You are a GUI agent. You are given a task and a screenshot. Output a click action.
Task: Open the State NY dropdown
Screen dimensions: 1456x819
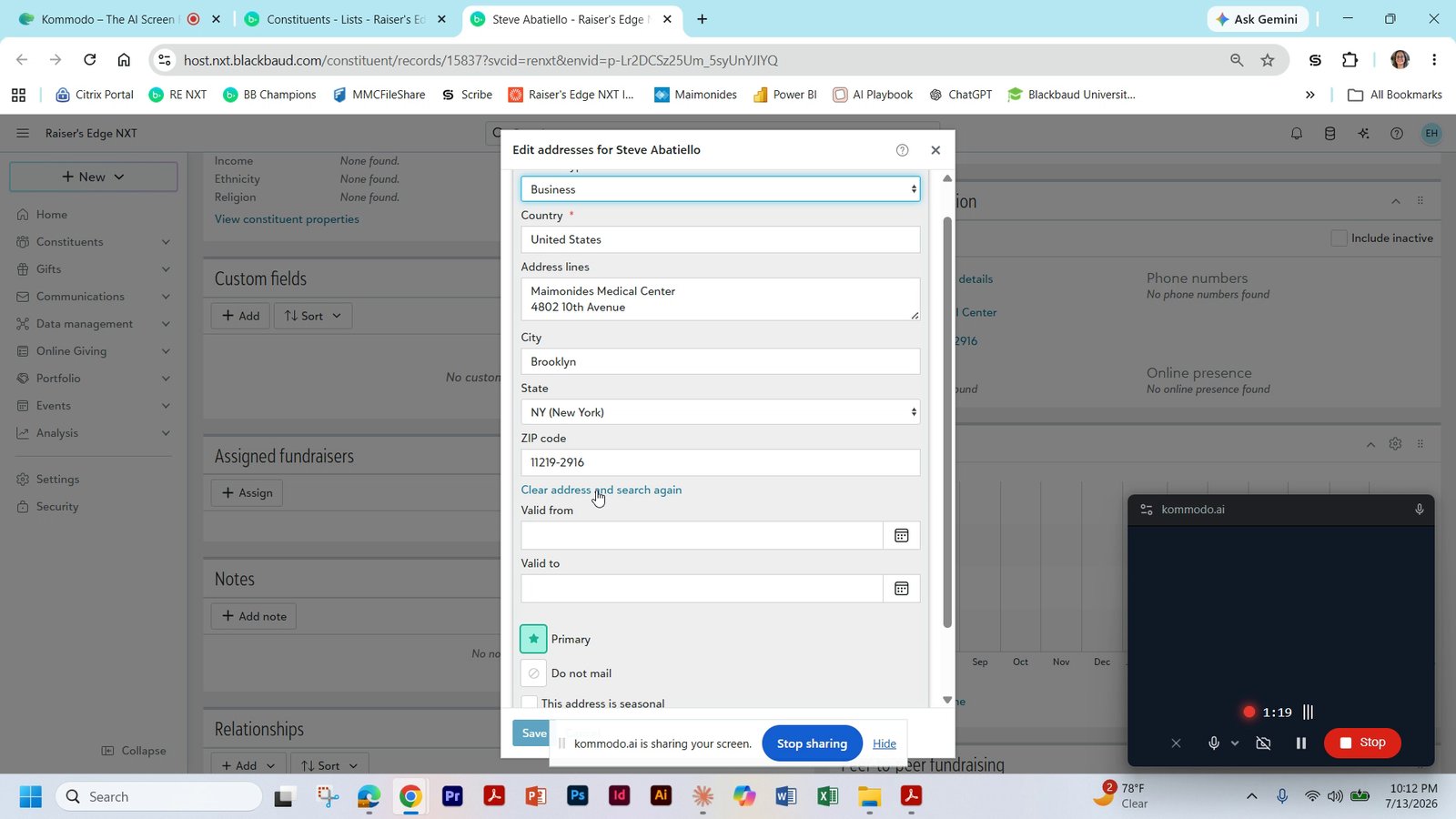[720, 412]
